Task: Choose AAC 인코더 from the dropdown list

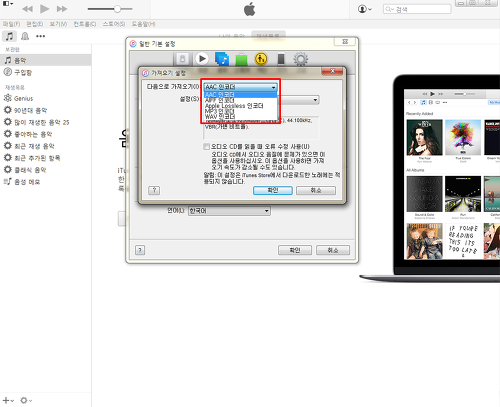Action: (240, 95)
